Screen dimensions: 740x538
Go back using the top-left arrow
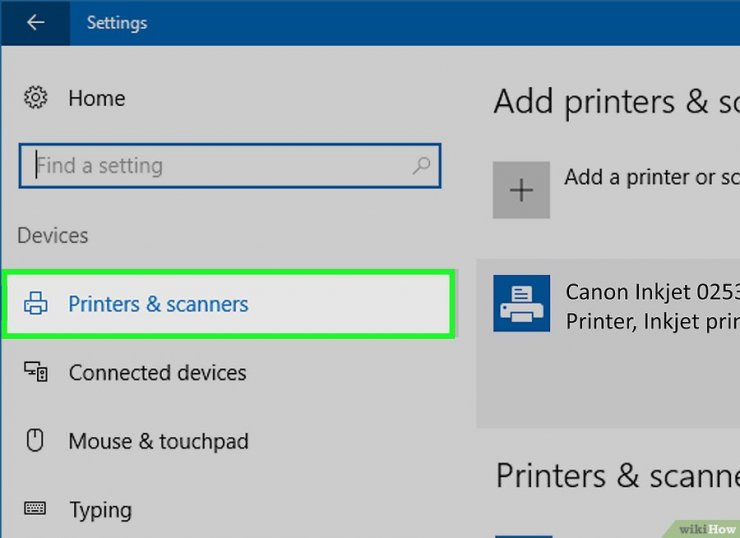point(35,22)
